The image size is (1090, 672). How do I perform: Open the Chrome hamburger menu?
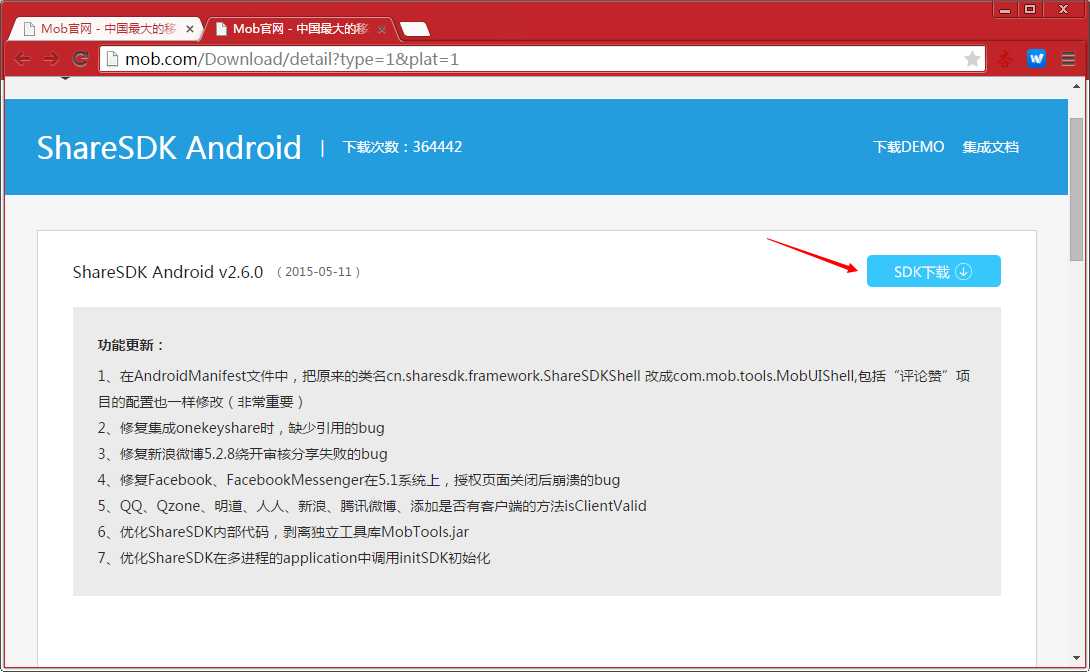[1068, 59]
